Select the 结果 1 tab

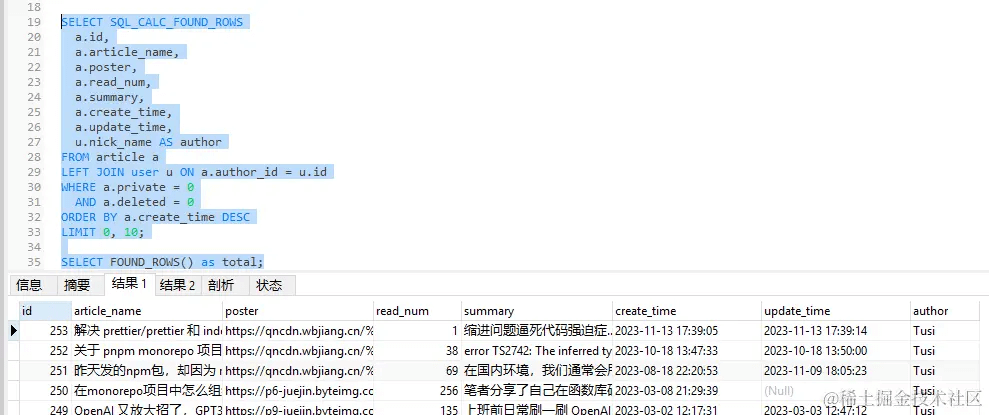coord(129,284)
